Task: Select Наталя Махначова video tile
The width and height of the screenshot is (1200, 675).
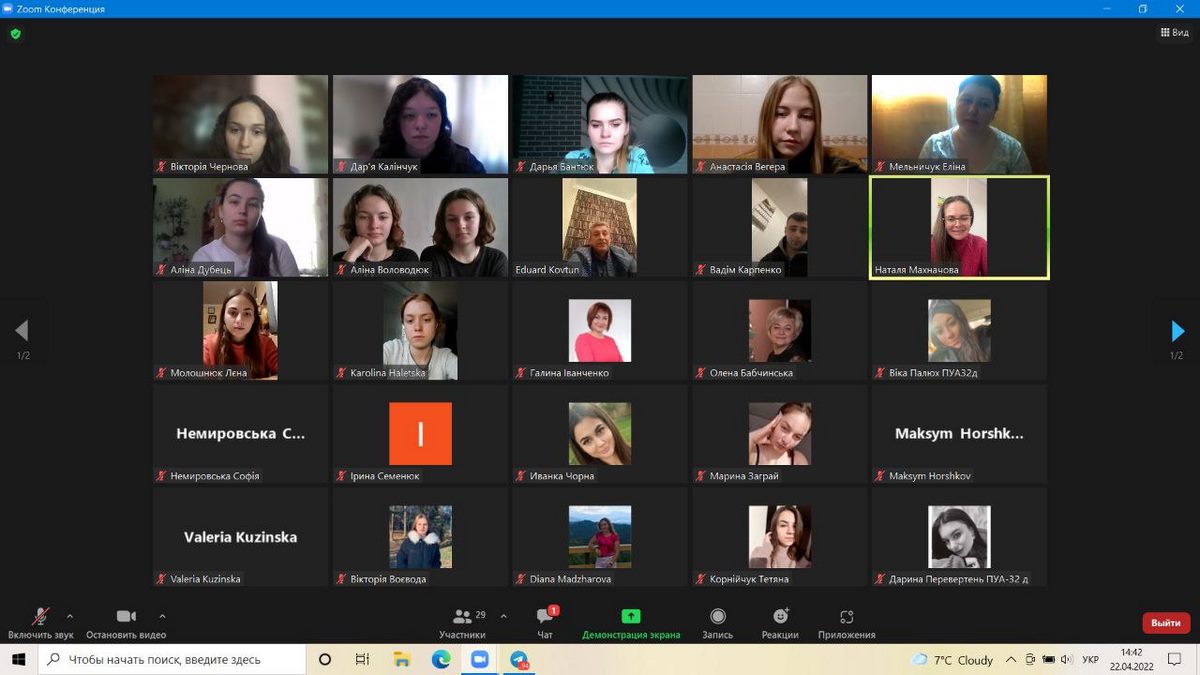Action: (x=959, y=228)
